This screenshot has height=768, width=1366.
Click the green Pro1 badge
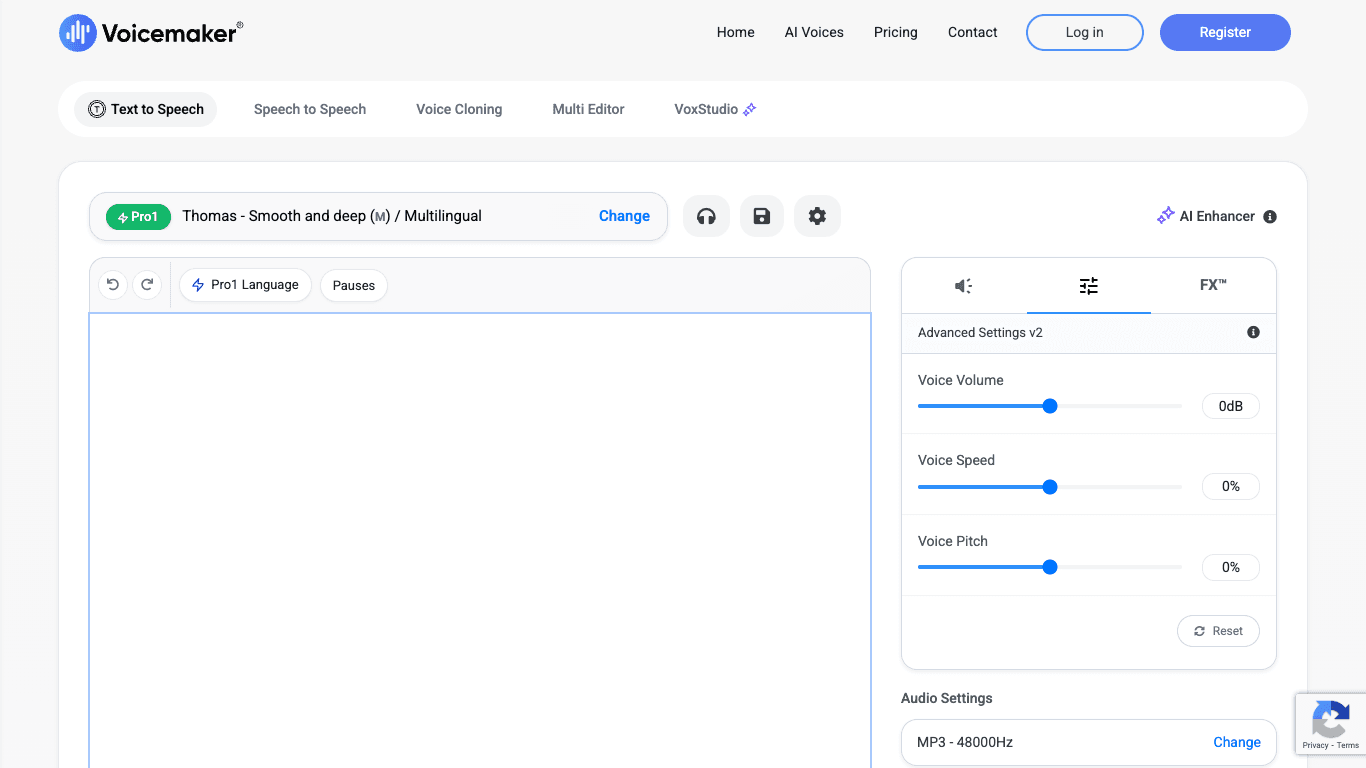[x=139, y=217]
